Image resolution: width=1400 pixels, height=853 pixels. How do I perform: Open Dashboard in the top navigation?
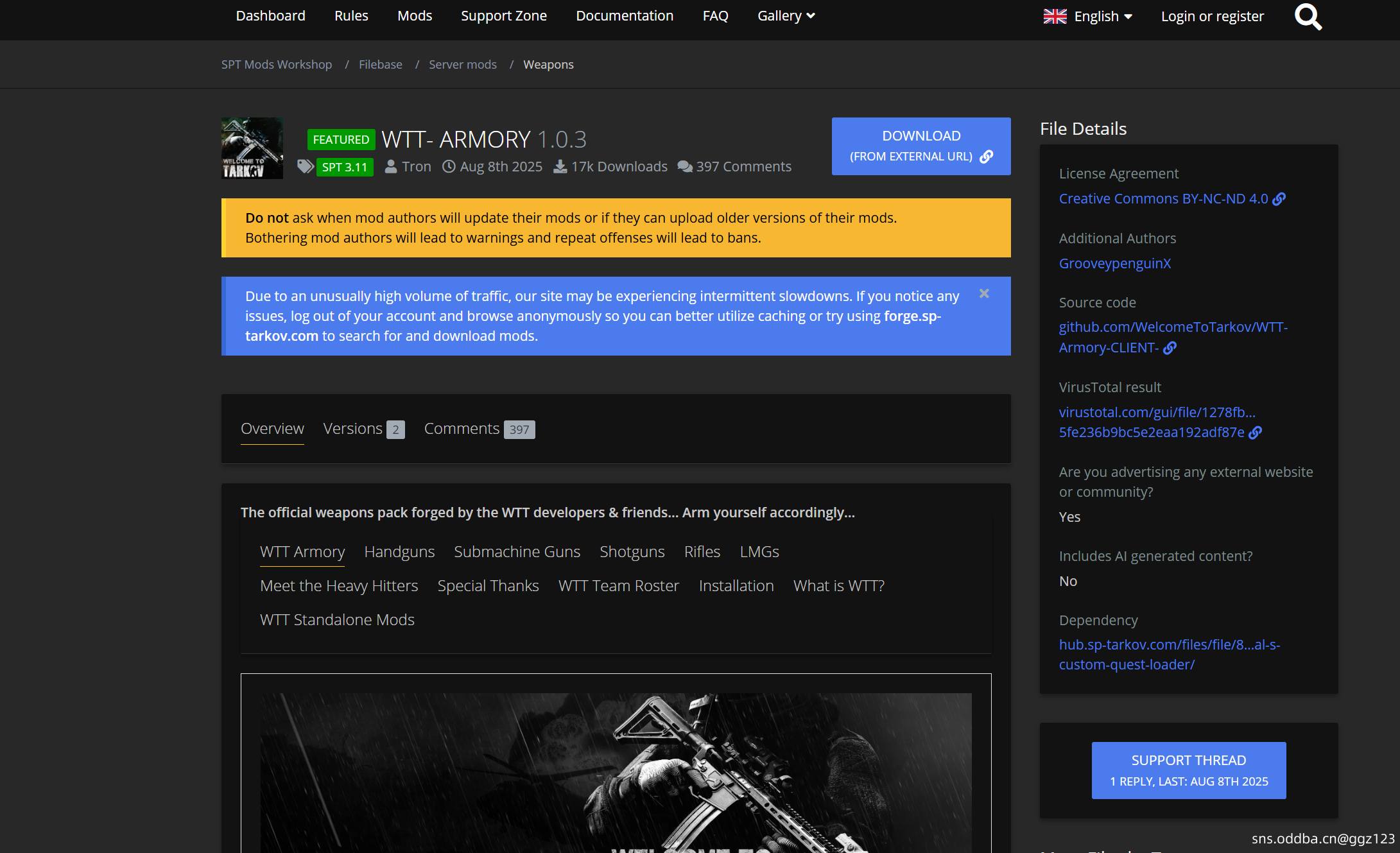[x=270, y=16]
